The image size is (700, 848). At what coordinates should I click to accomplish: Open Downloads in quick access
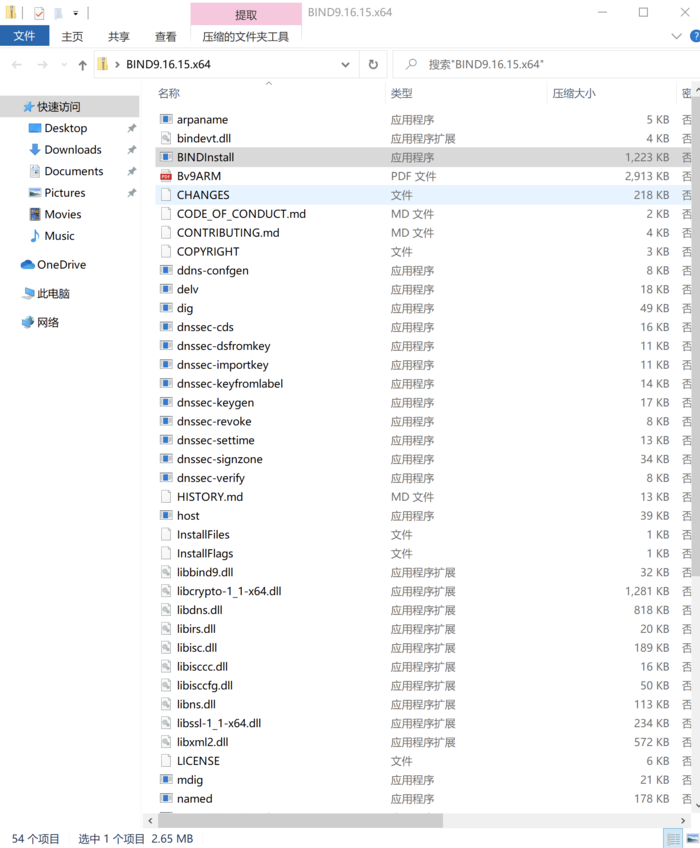click(x=73, y=150)
